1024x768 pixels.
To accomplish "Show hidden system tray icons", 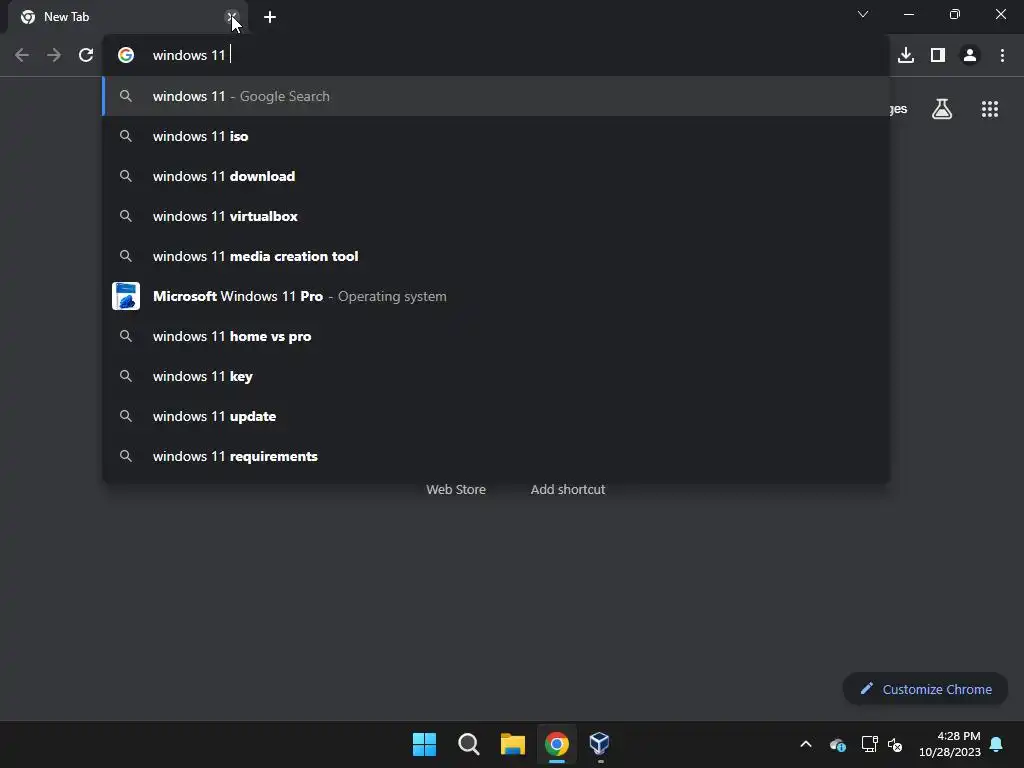I will coord(806,744).
